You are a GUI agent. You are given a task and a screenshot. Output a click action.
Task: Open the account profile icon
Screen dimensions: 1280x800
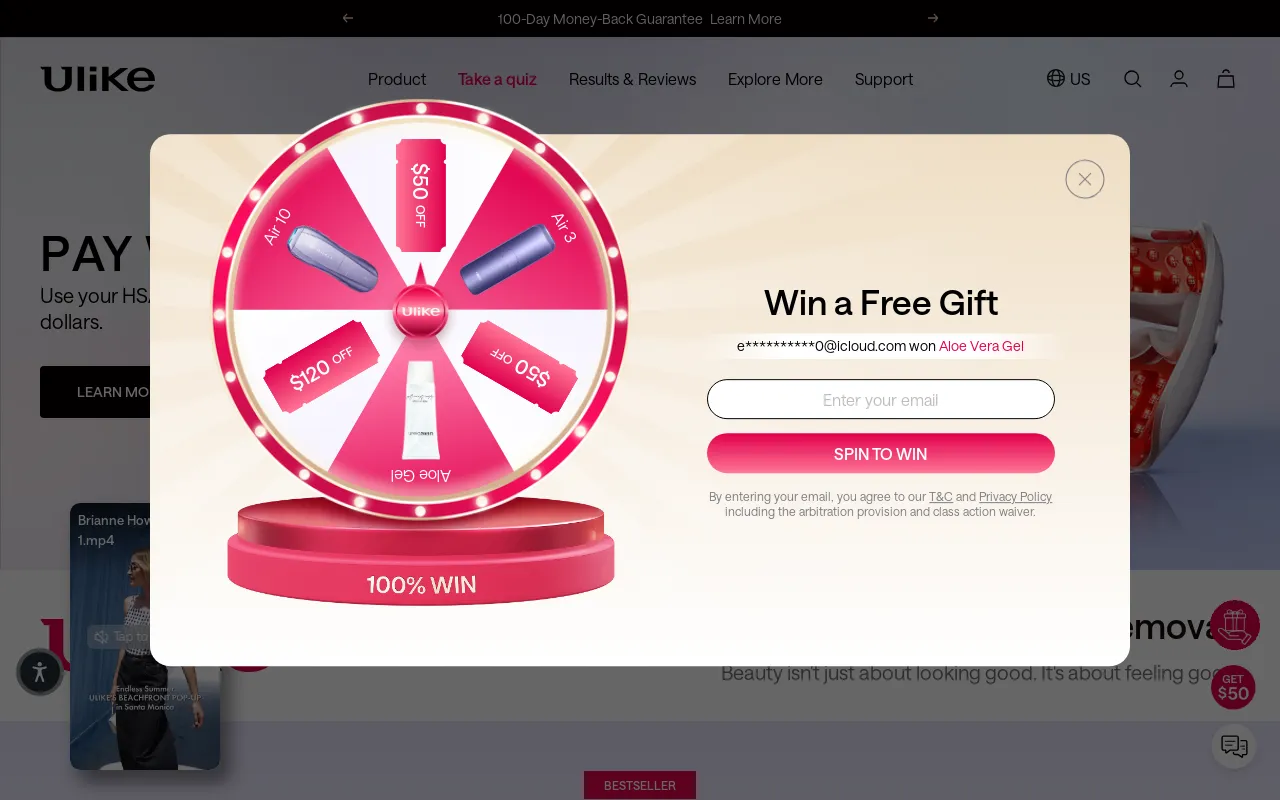point(1179,79)
